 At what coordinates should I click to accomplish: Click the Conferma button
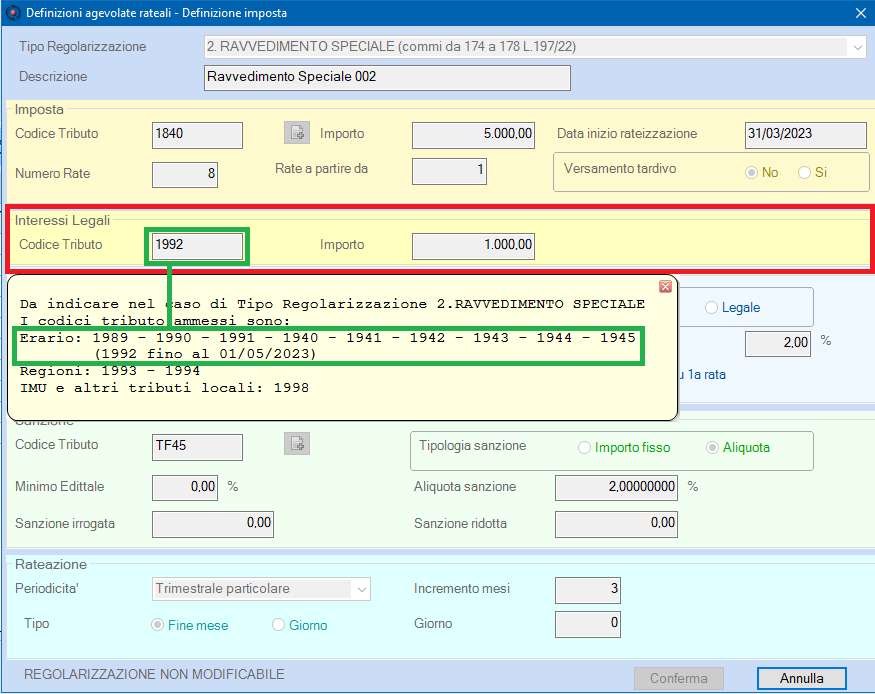pos(678,678)
